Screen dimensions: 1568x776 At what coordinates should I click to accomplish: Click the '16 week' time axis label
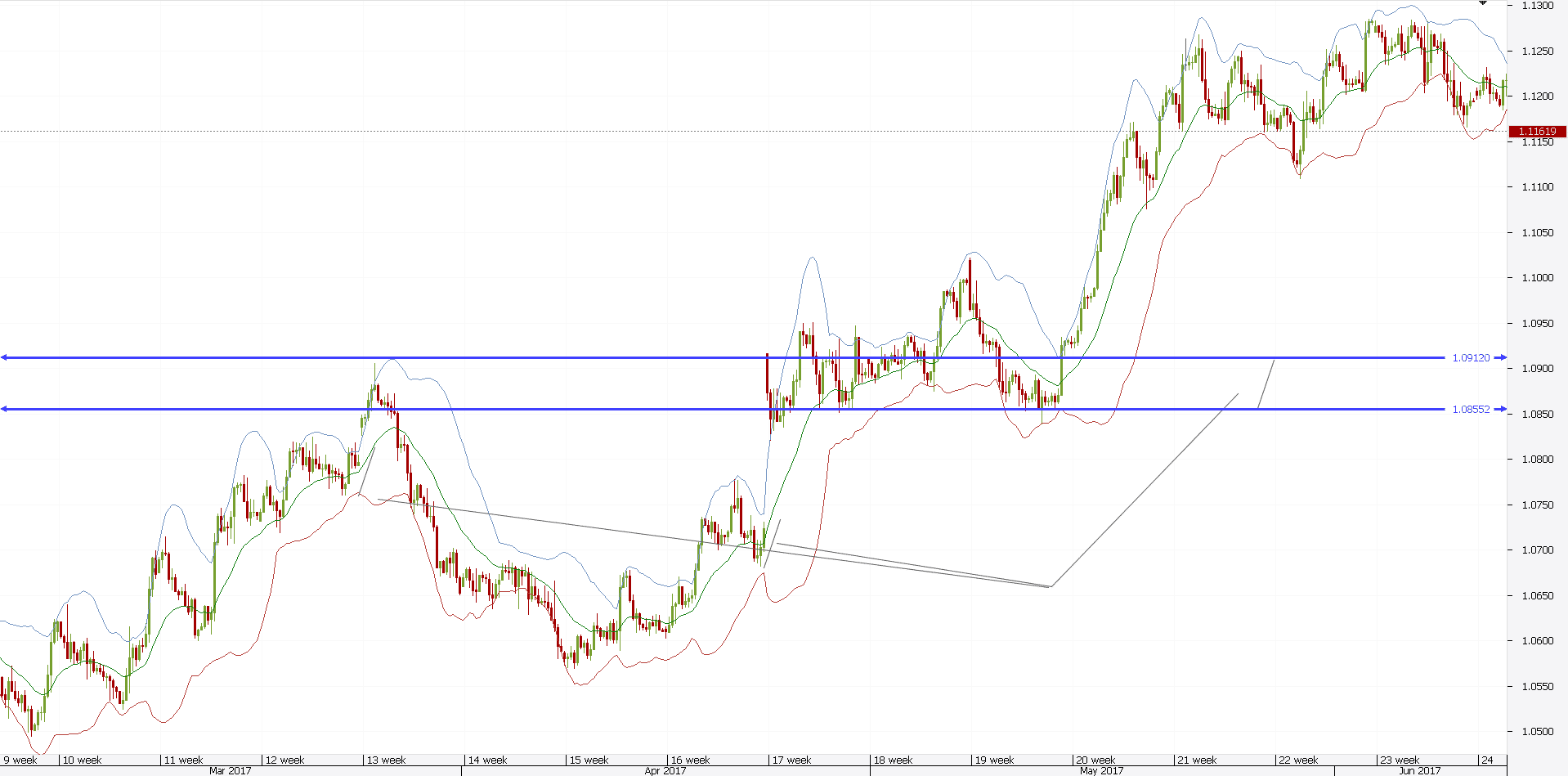691,760
